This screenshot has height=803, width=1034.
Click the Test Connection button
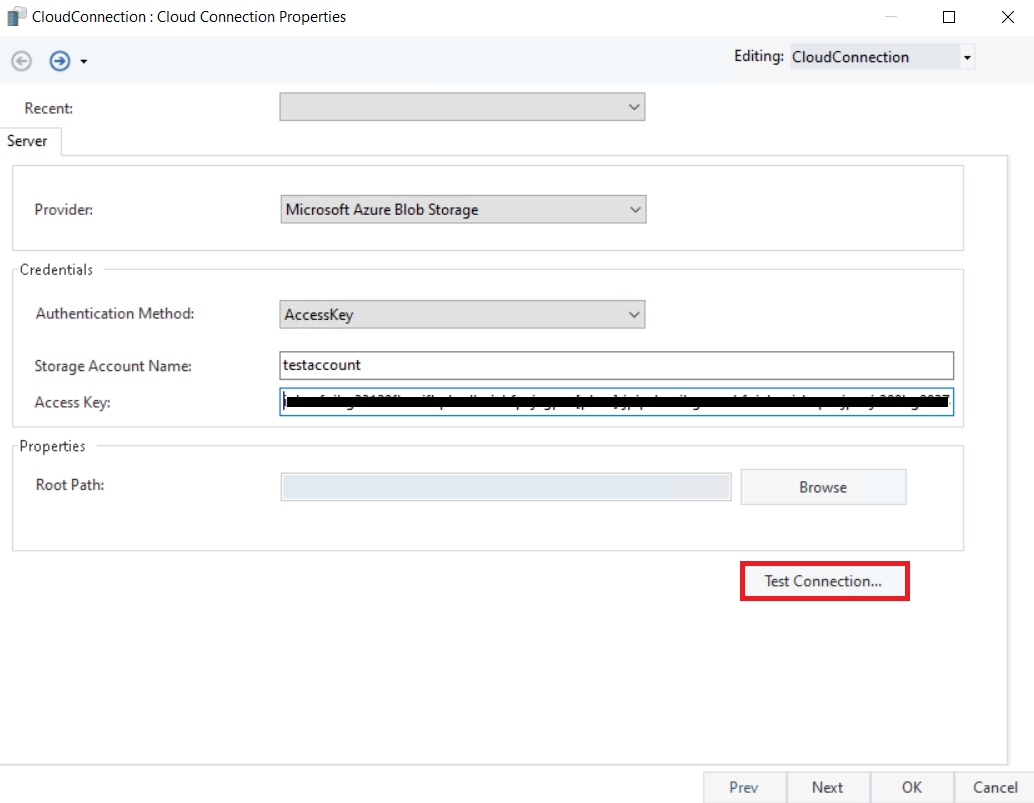pyautogui.click(x=823, y=581)
